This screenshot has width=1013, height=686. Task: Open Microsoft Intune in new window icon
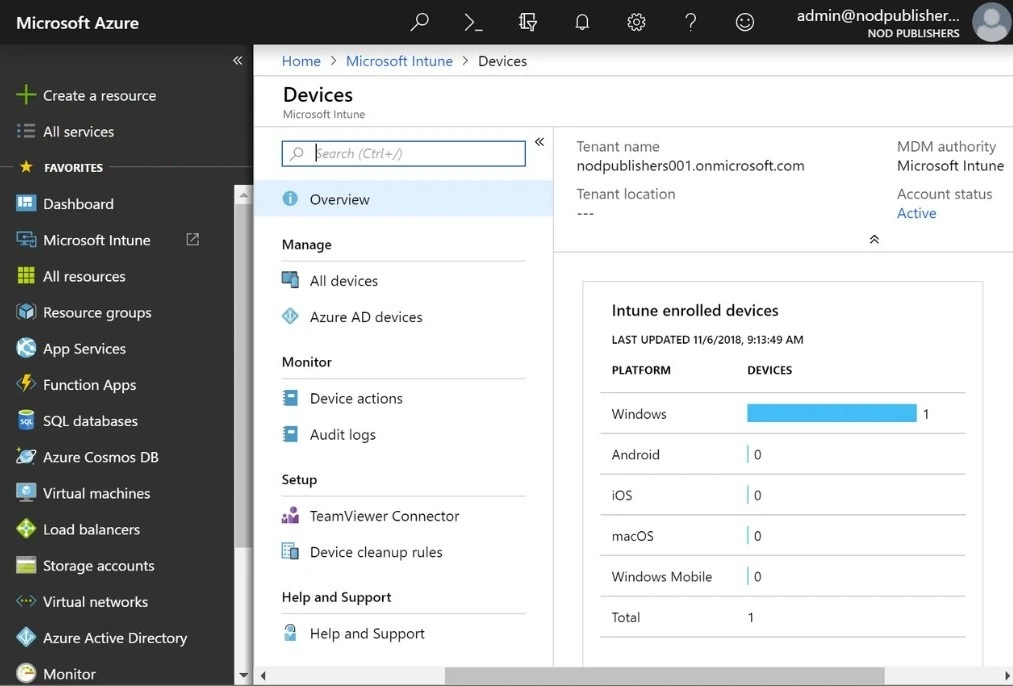pyautogui.click(x=193, y=240)
